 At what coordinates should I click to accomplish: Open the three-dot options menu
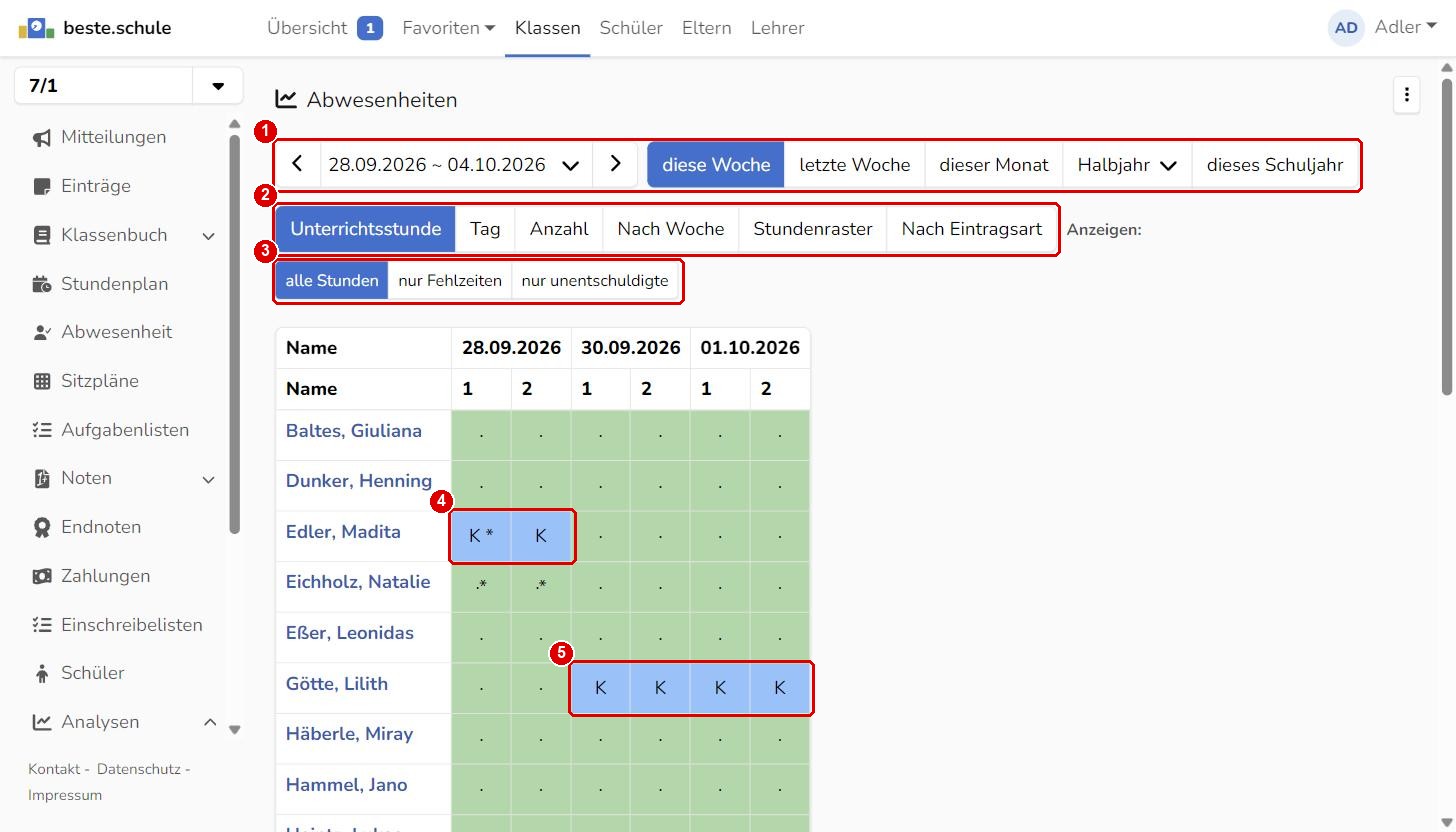coord(1406,95)
